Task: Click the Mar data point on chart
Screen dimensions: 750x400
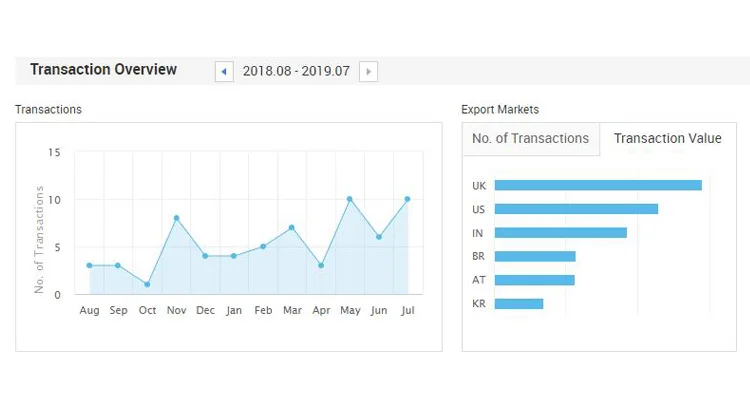Action: pos(292,228)
